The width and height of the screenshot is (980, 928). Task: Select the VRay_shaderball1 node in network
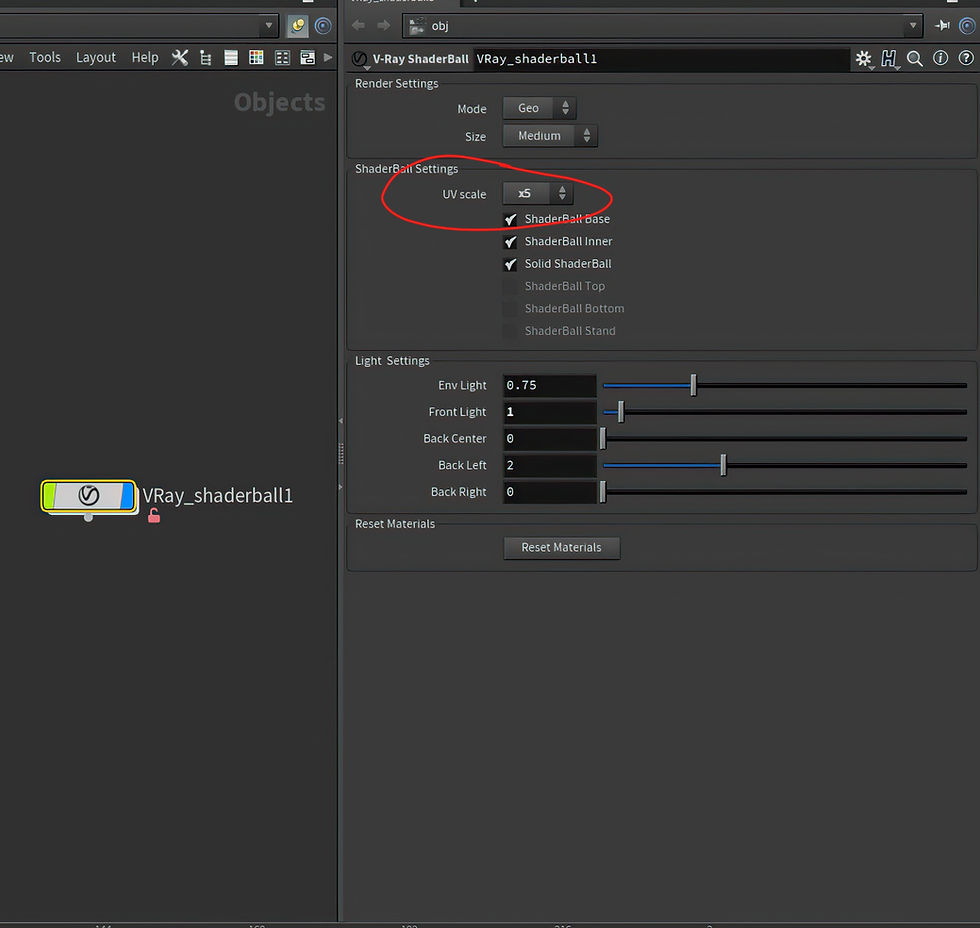pos(88,496)
